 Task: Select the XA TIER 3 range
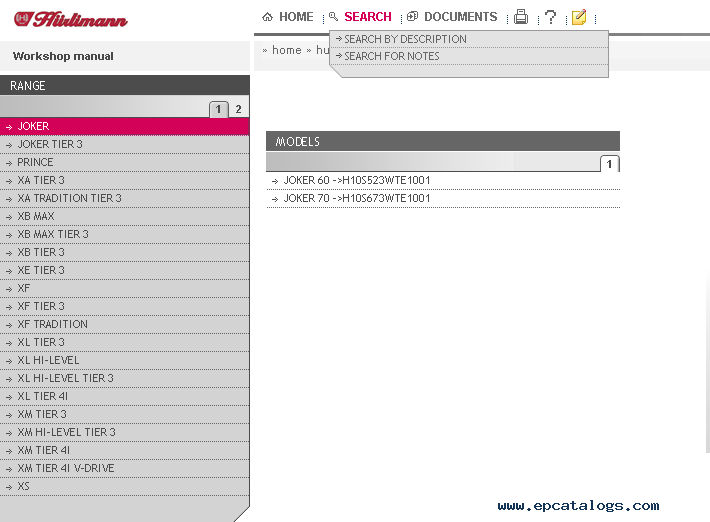125,180
